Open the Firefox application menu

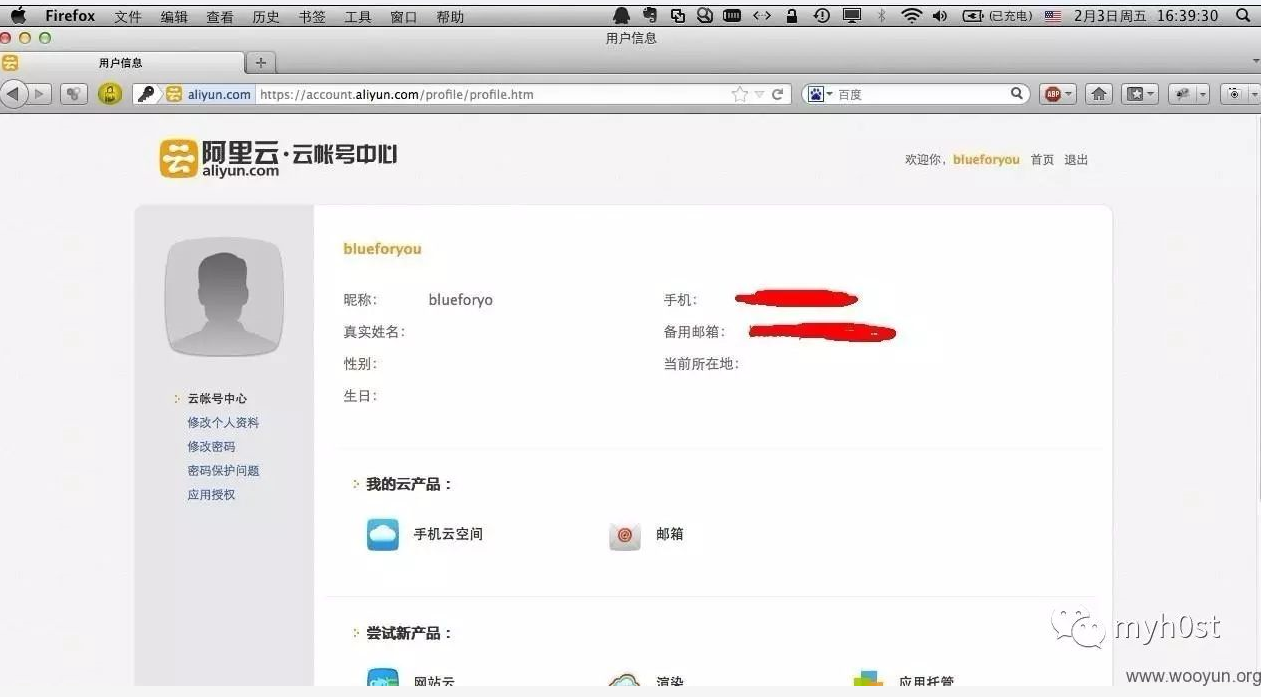(x=70, y=16)
